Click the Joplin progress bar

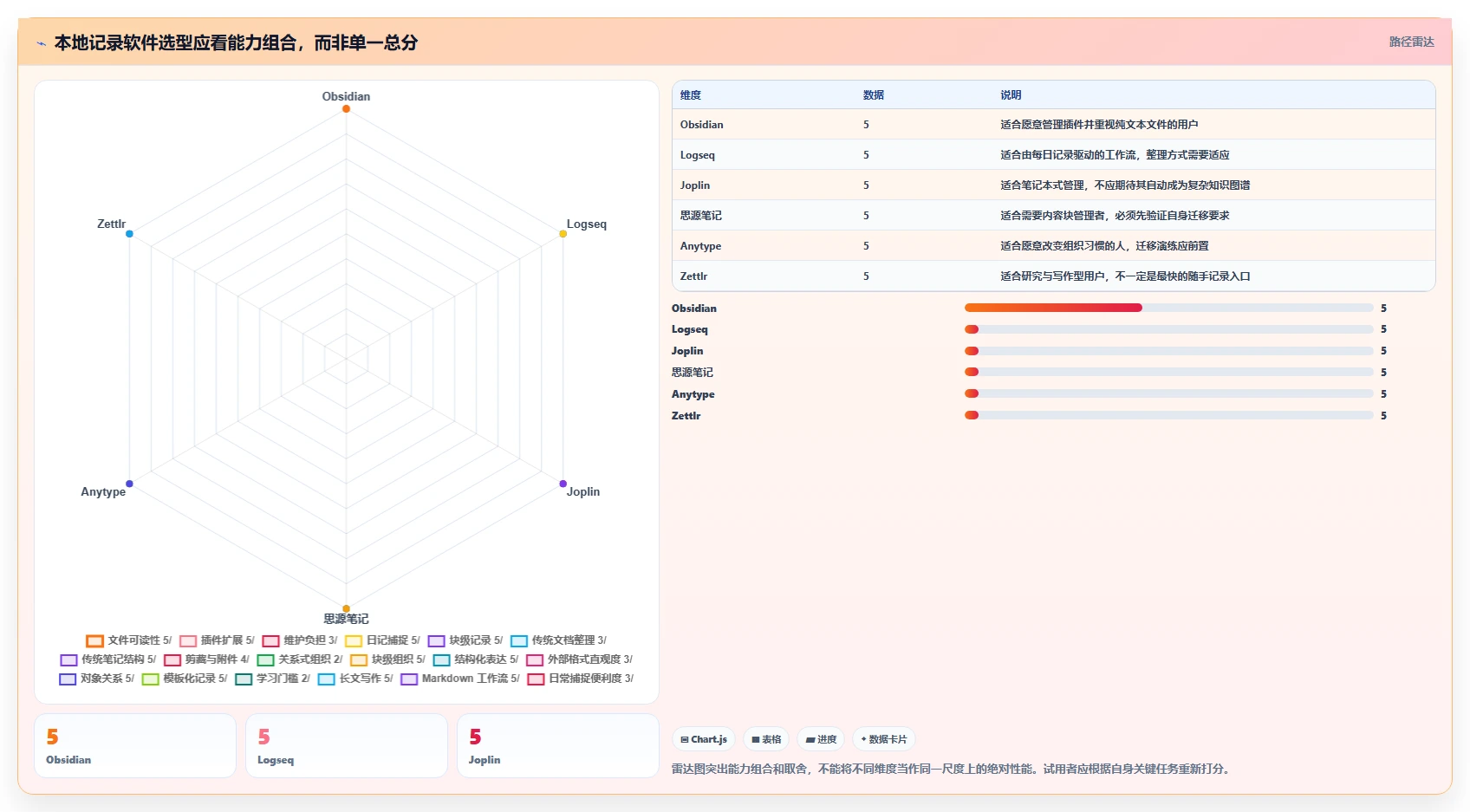pos(1169,351)
